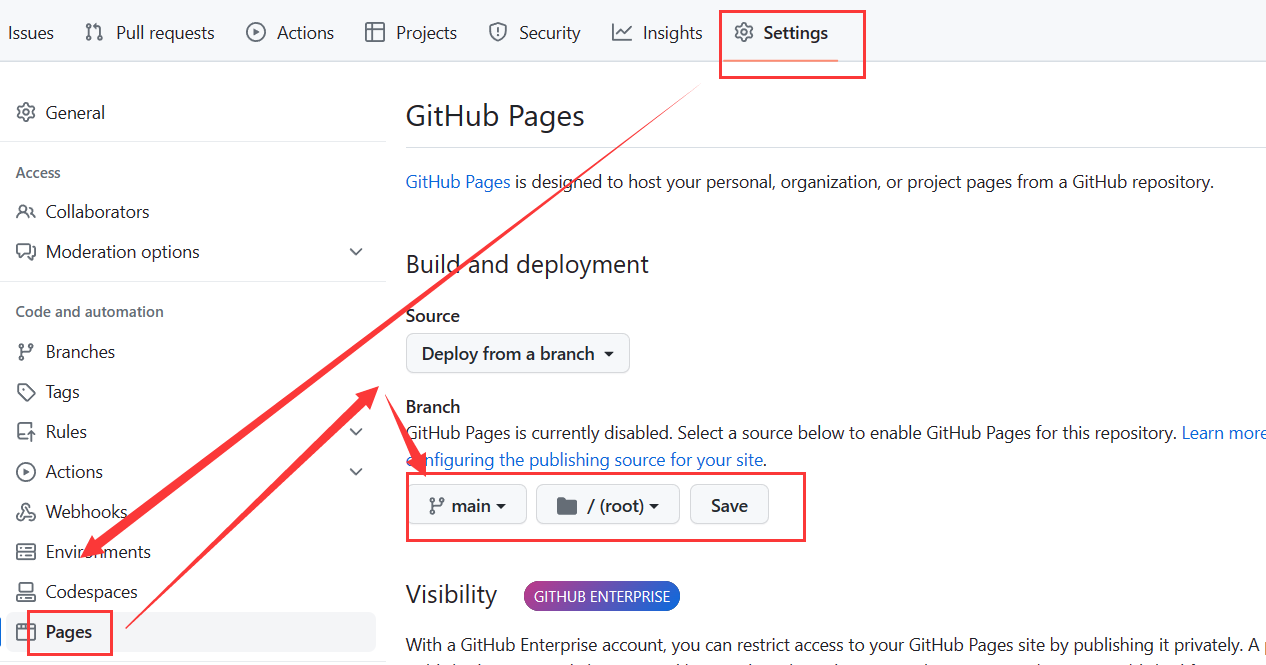This screenshot has height=665, width=1266.
Task: Click the General gear icon in sidebar
Action: [26, 113]
